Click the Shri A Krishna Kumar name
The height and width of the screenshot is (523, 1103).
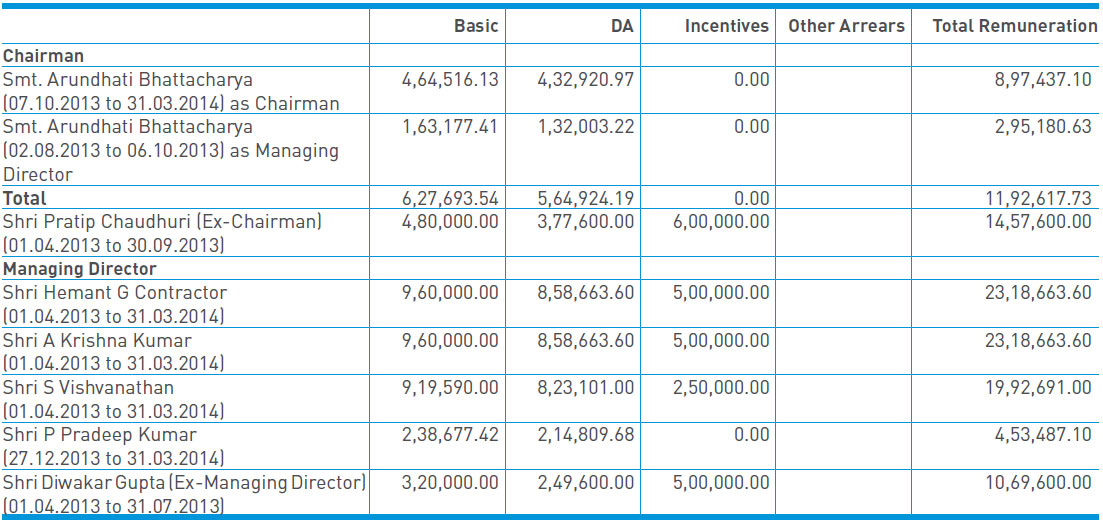pyautogui.click(x=97, y=341)
